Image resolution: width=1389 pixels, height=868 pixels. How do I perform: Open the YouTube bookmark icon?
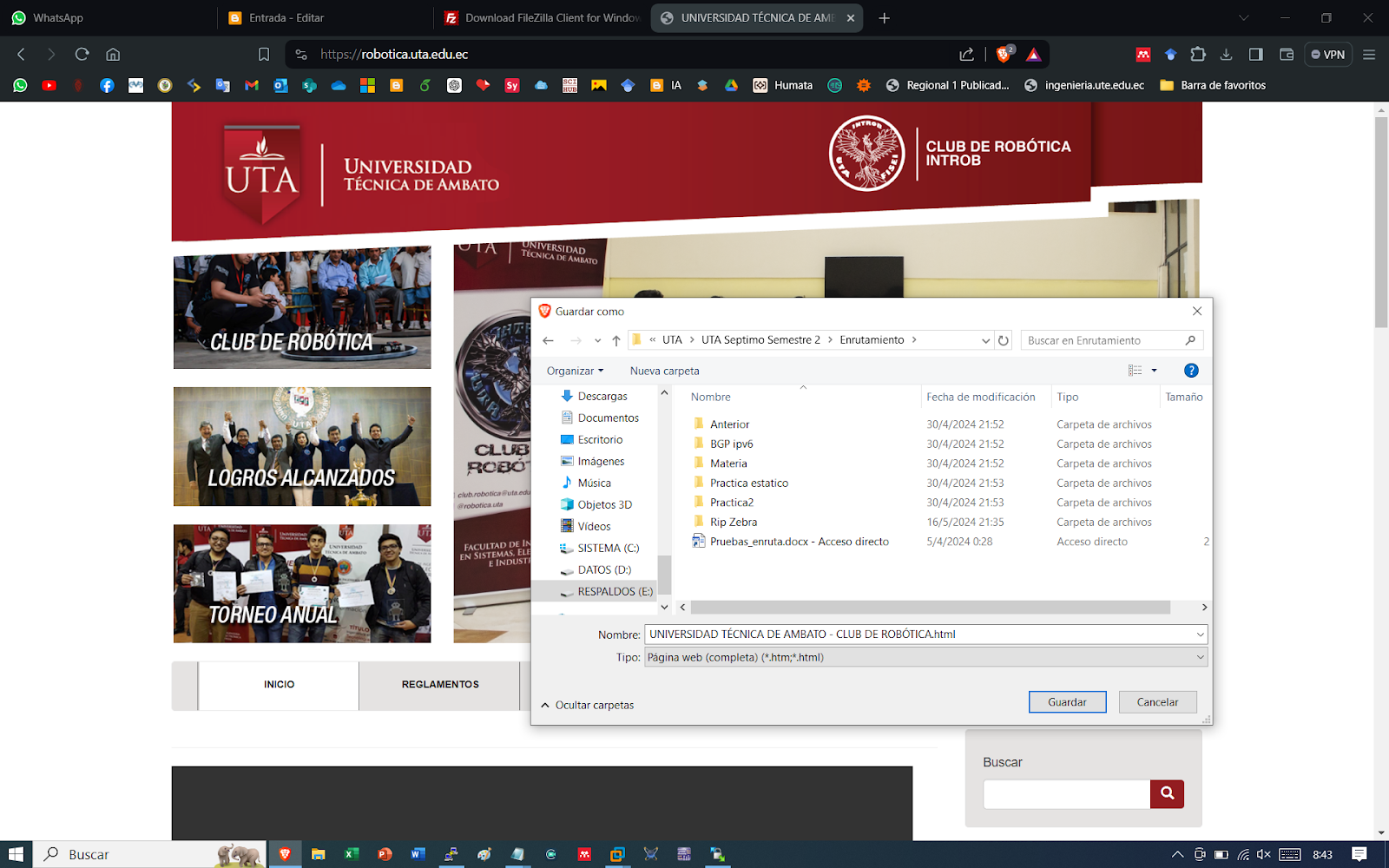pos(49,85)
